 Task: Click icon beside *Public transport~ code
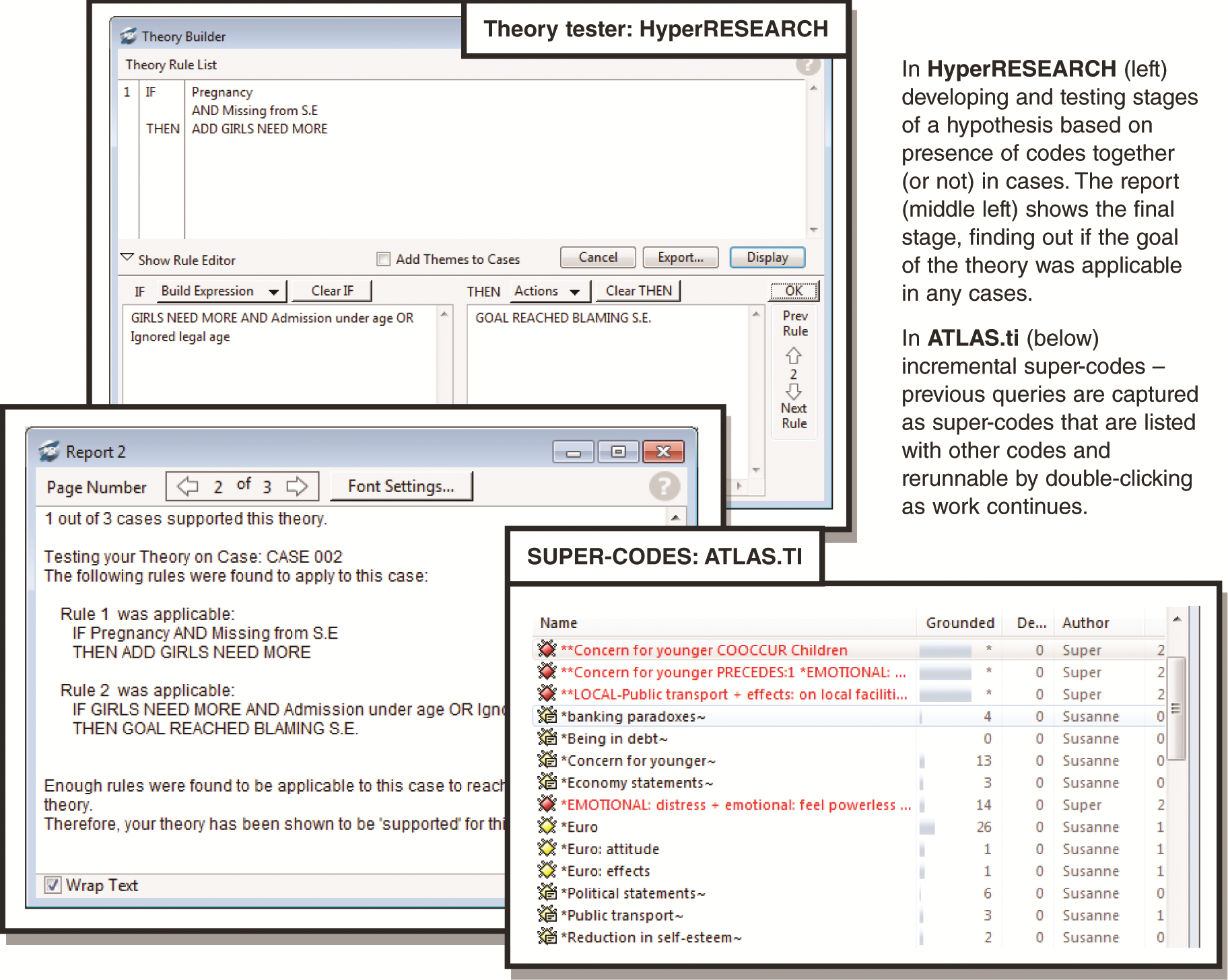pyautogui.click(x=547, y=915)
